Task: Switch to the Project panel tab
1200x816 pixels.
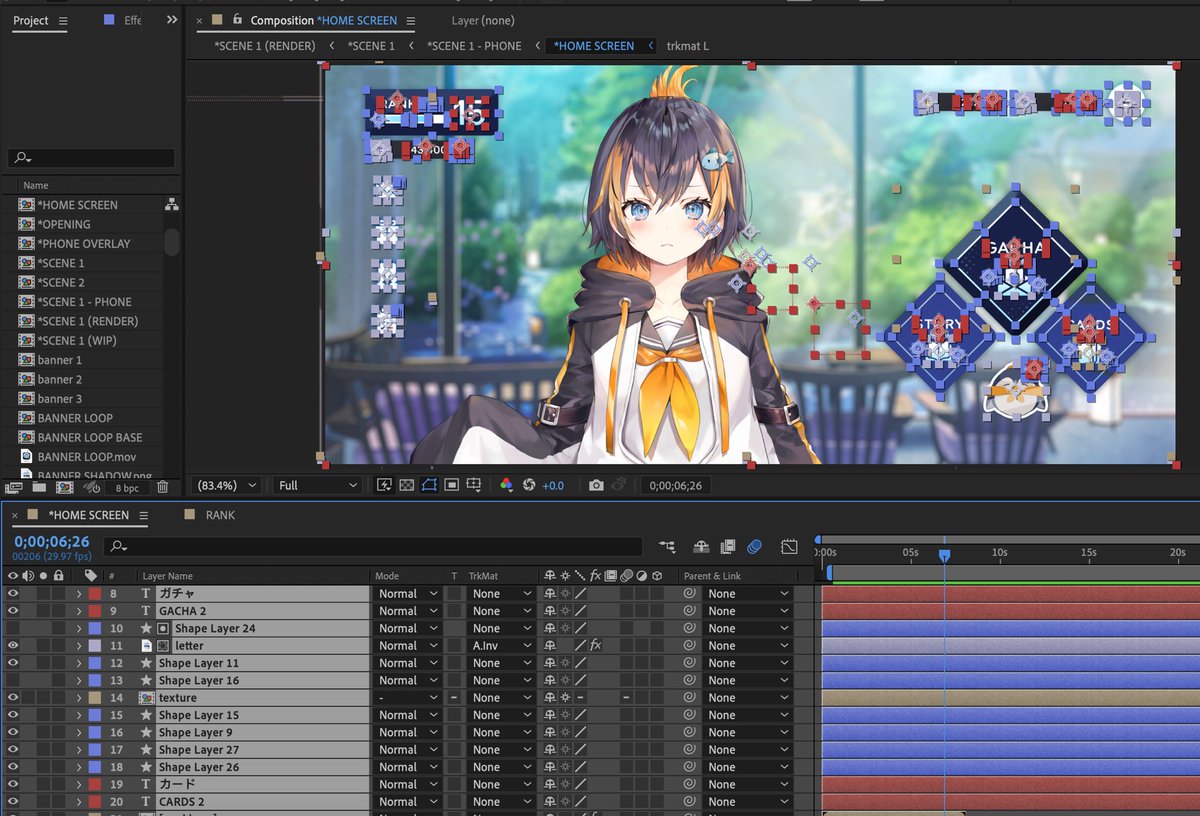Action: point(31,20)
